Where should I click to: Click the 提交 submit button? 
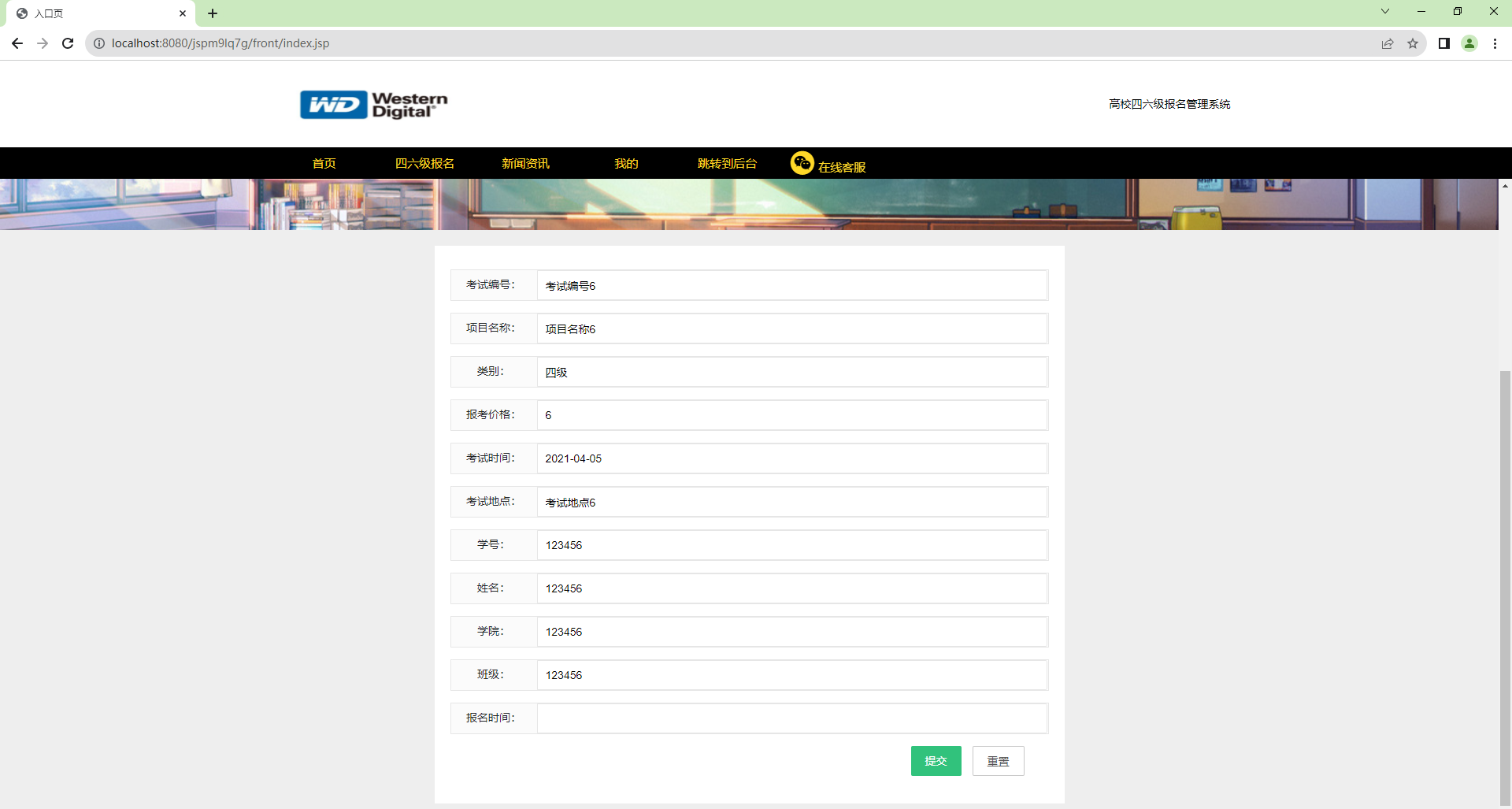click(x=936, y=760)
